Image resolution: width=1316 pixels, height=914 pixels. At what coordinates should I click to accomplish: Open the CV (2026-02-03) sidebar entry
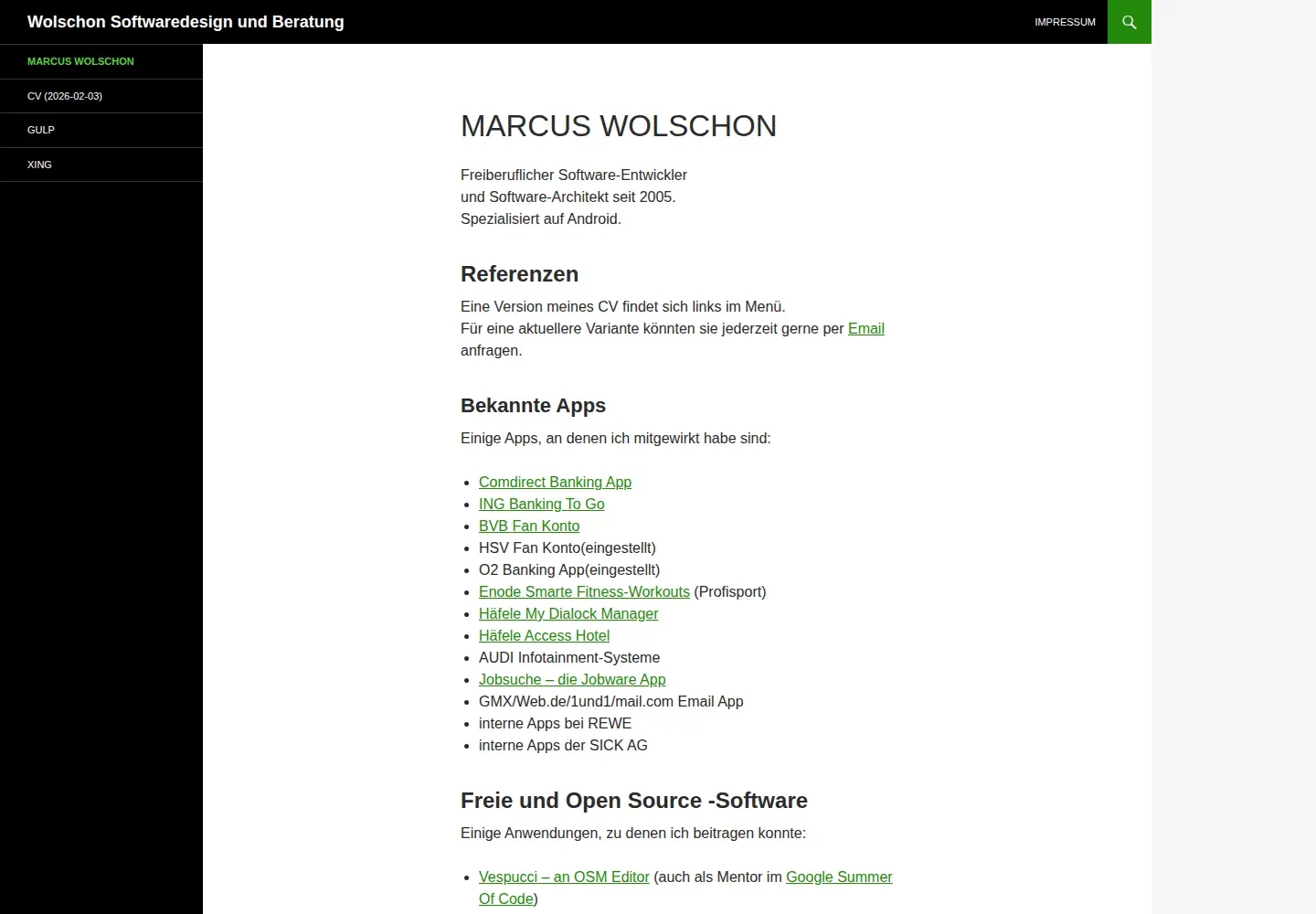(65, 96)
